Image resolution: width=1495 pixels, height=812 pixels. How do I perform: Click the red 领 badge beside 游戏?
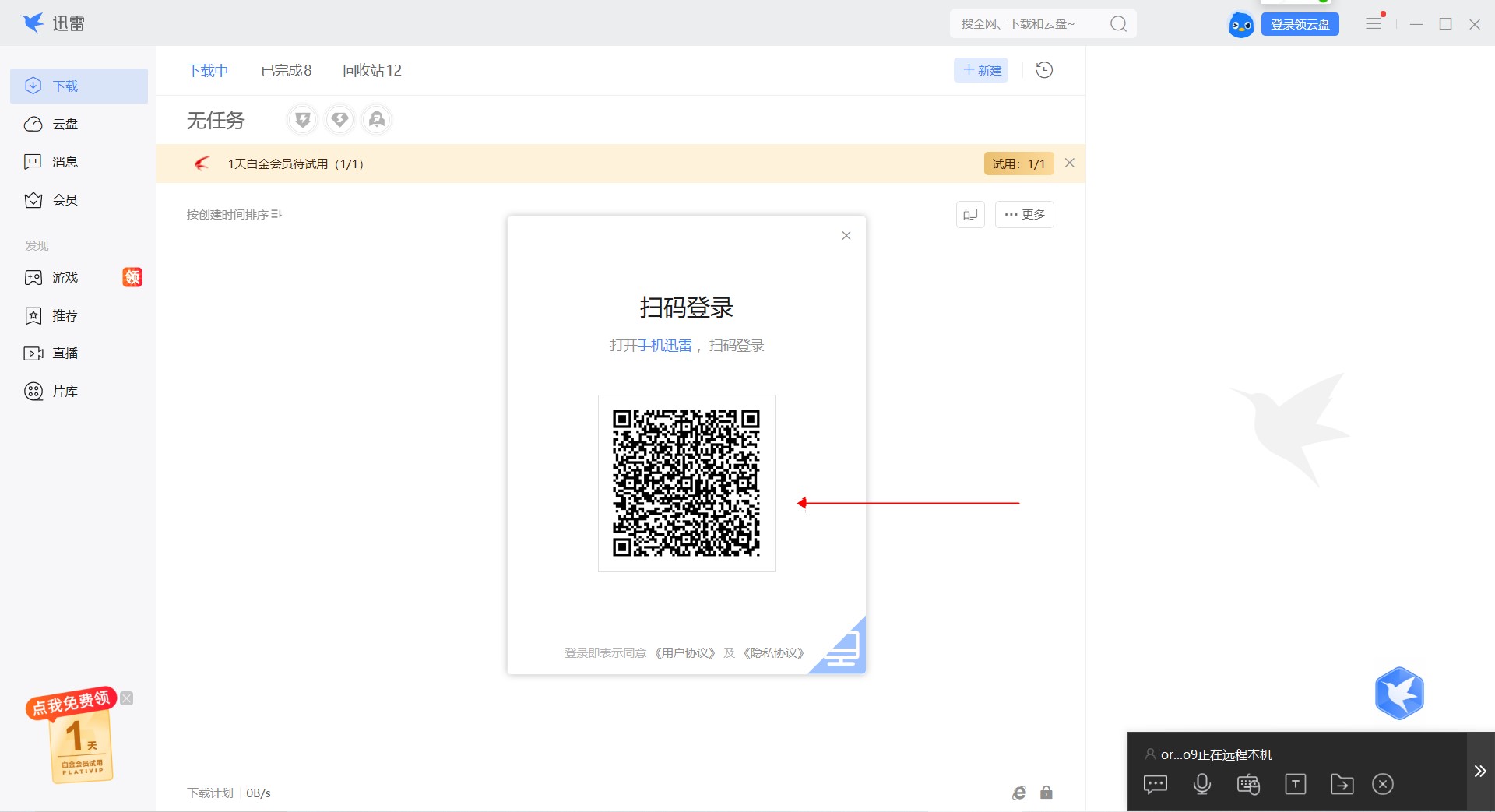[x=132, y=277]
